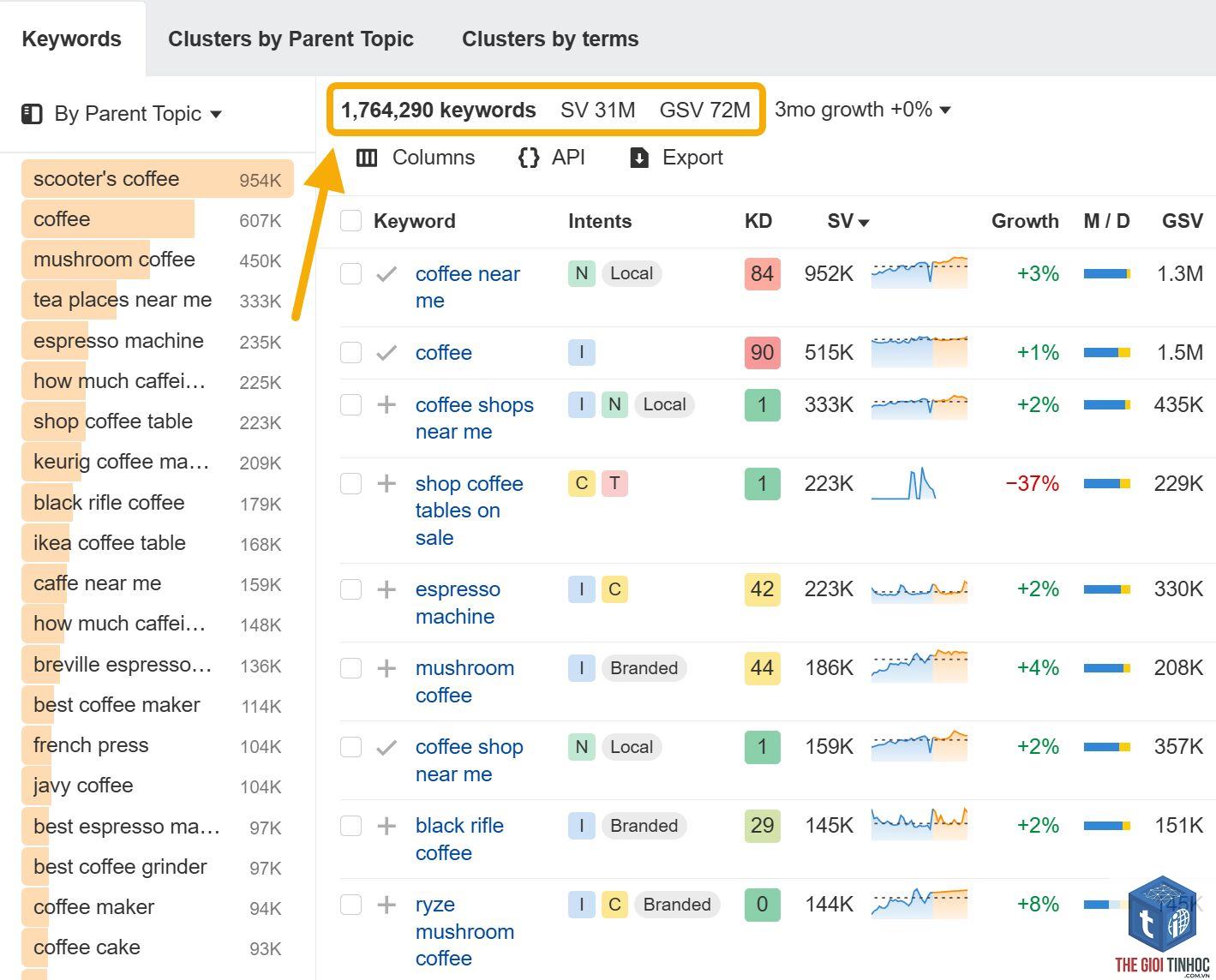This screenshot has width=1216, height=980.
Task: Click T intent badge for shop coffee tables
Action: 614,483
